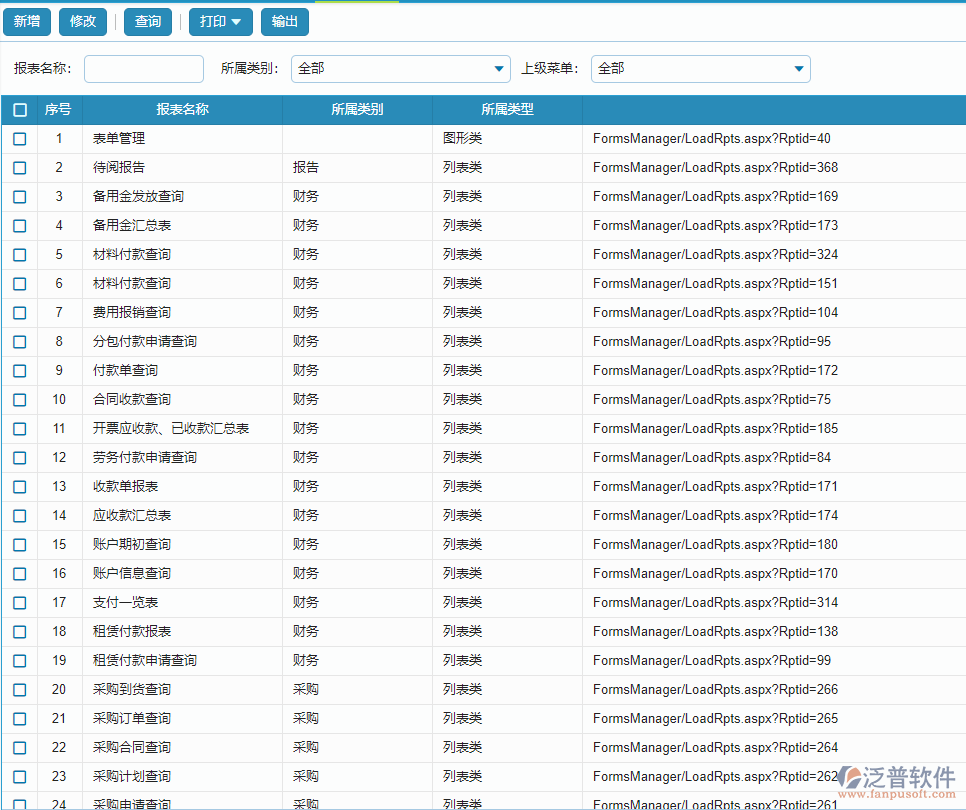The height and width of the screenshot is (810, 966).
Task: Click the 输出 export button
Action: pos(285,21)
